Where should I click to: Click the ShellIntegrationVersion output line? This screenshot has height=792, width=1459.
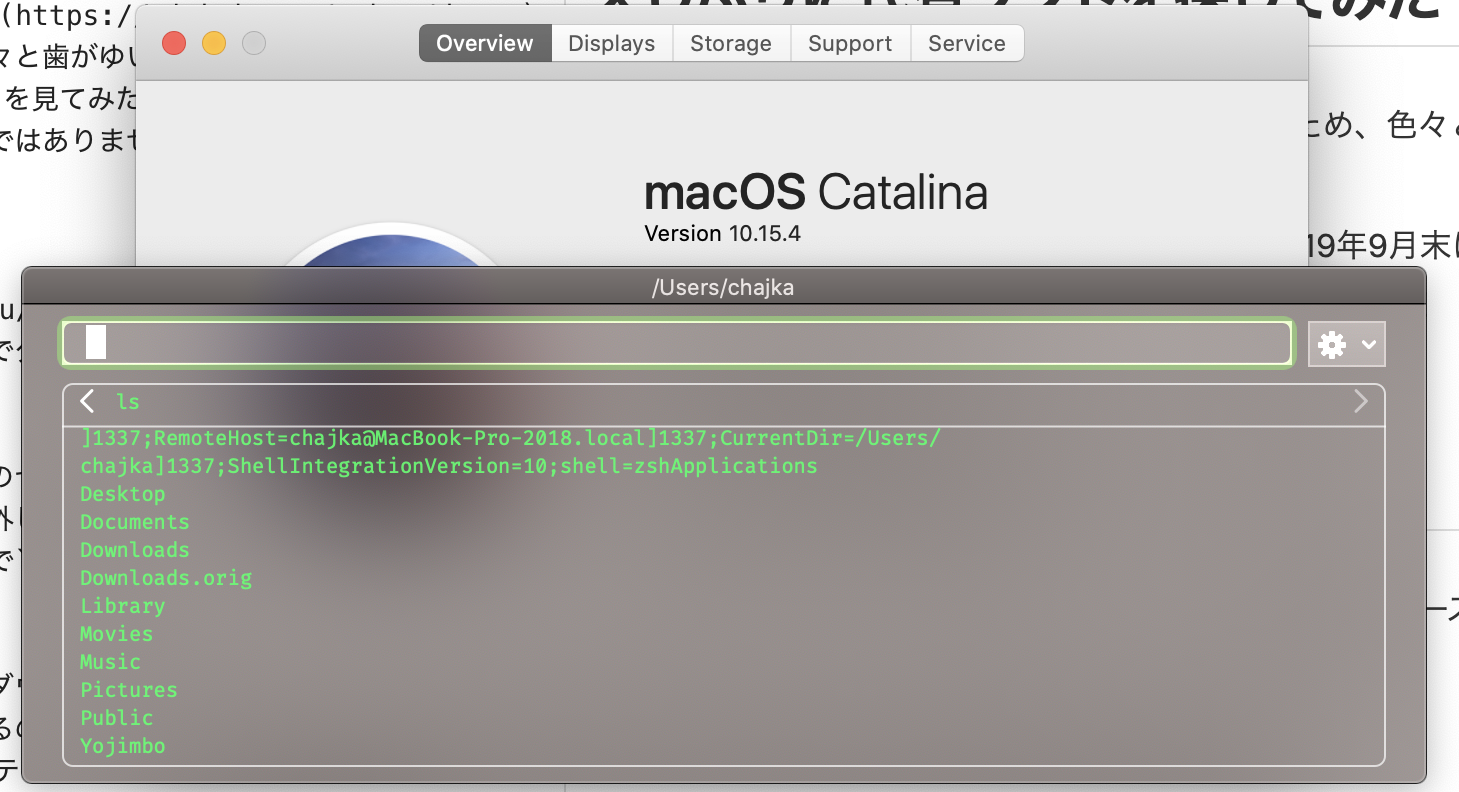click(x=449, y=466)
